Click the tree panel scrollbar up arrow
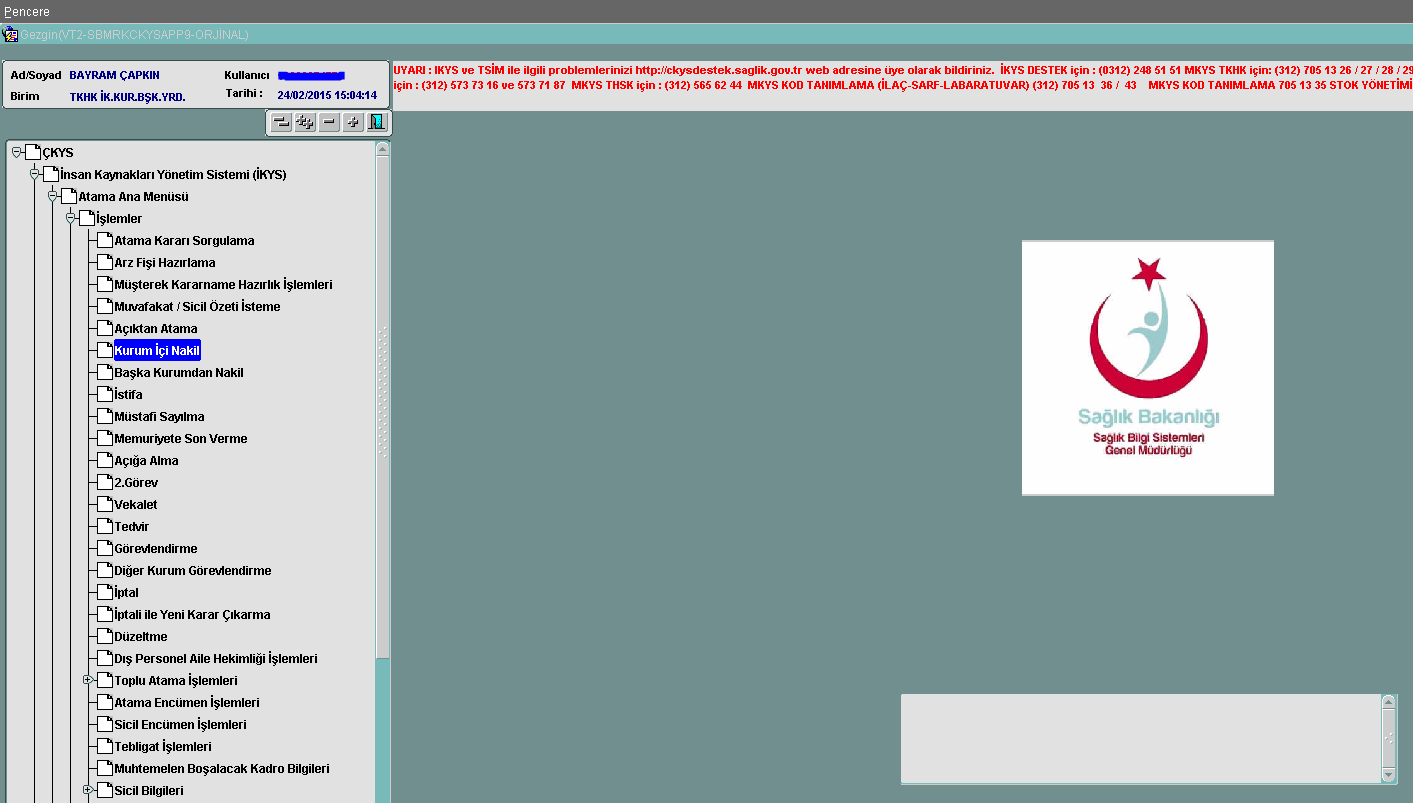 tap(382, 149)
